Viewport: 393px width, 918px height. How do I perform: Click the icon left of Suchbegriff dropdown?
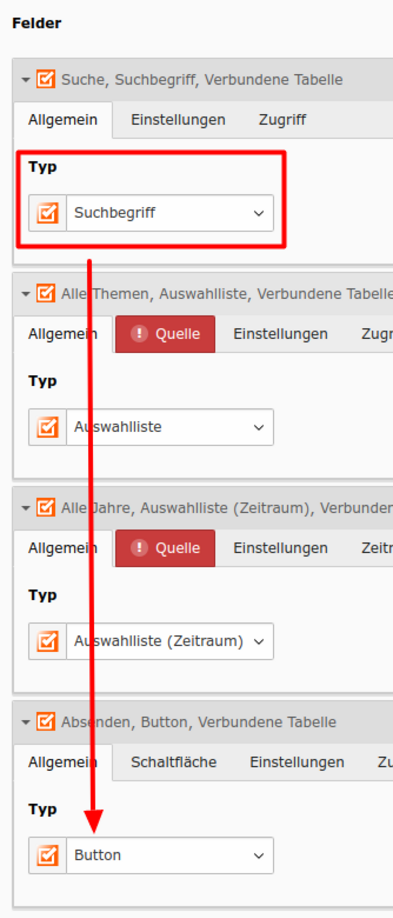click(x=47, y=213)
